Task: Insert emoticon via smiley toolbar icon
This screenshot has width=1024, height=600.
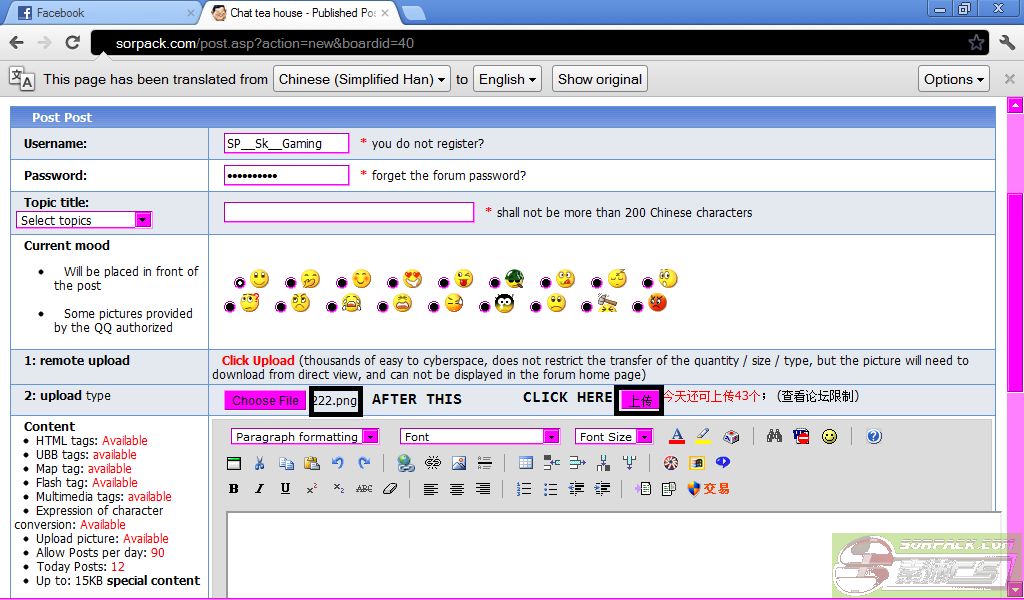Action: (829, 437)
